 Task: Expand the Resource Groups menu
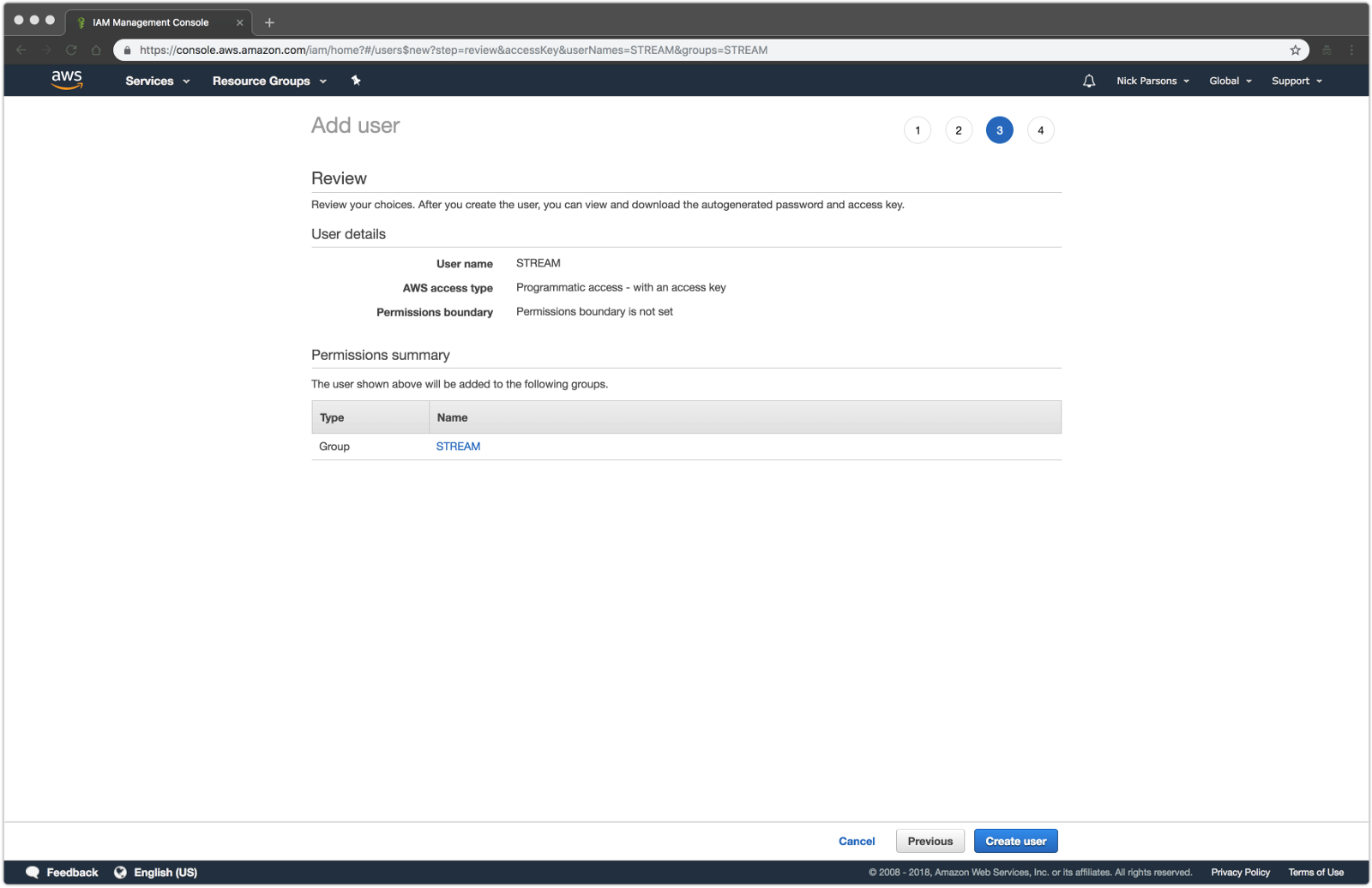click(270, 81)
